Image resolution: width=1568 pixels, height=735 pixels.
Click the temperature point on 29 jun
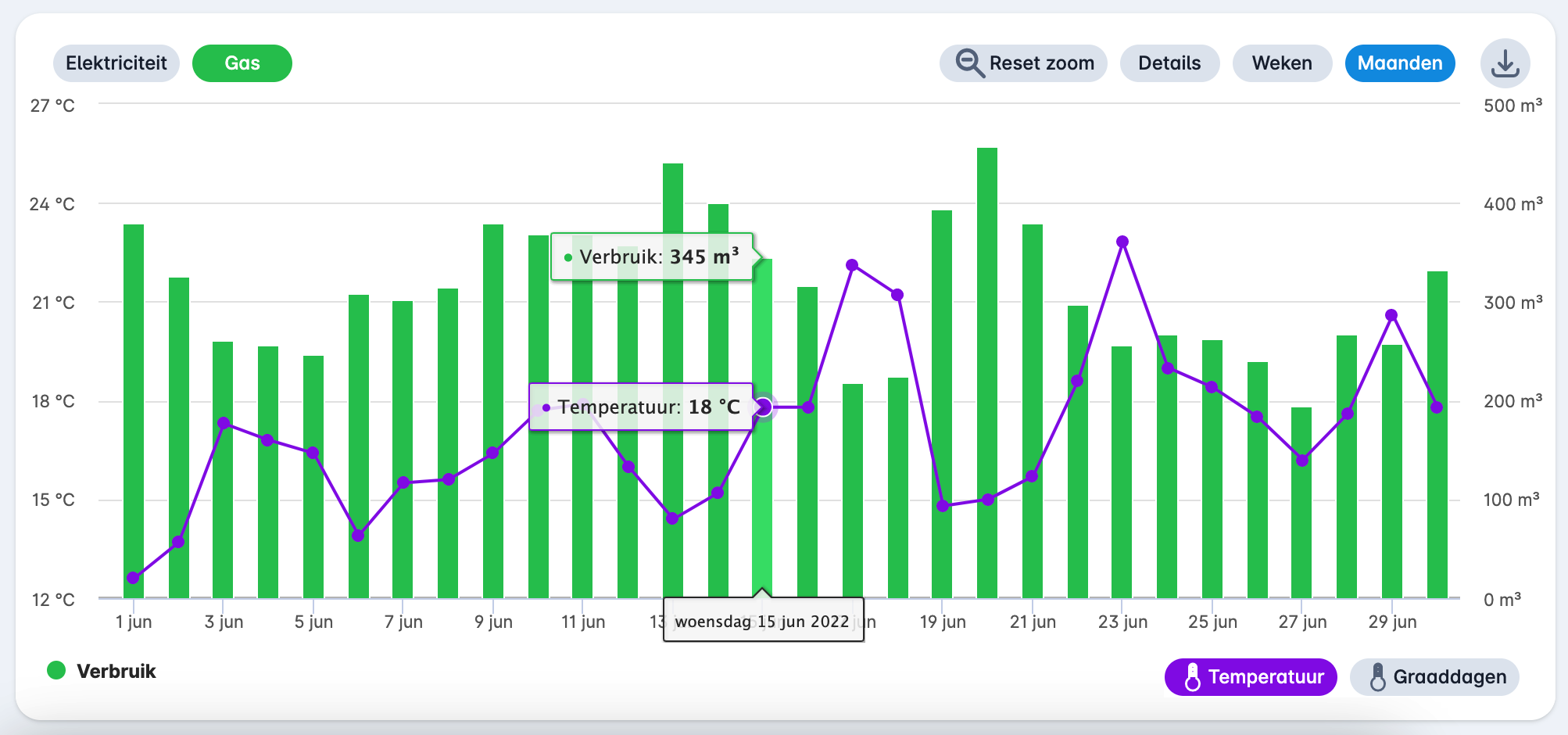[x=1391, y=315]
